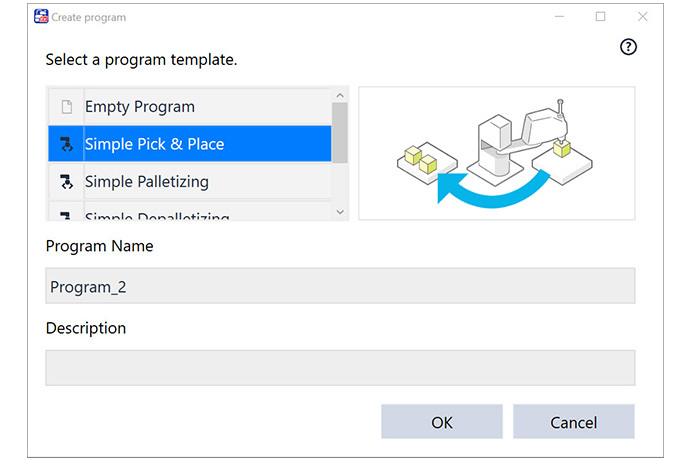
Task: Click the Simple Palletizing robot icon
Action: click(x=66, y=181)
